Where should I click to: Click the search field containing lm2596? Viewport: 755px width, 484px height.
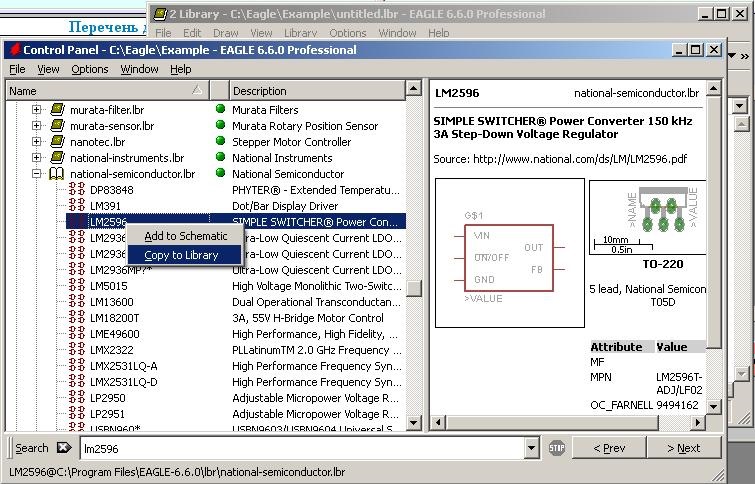click(x=302, y=448)
